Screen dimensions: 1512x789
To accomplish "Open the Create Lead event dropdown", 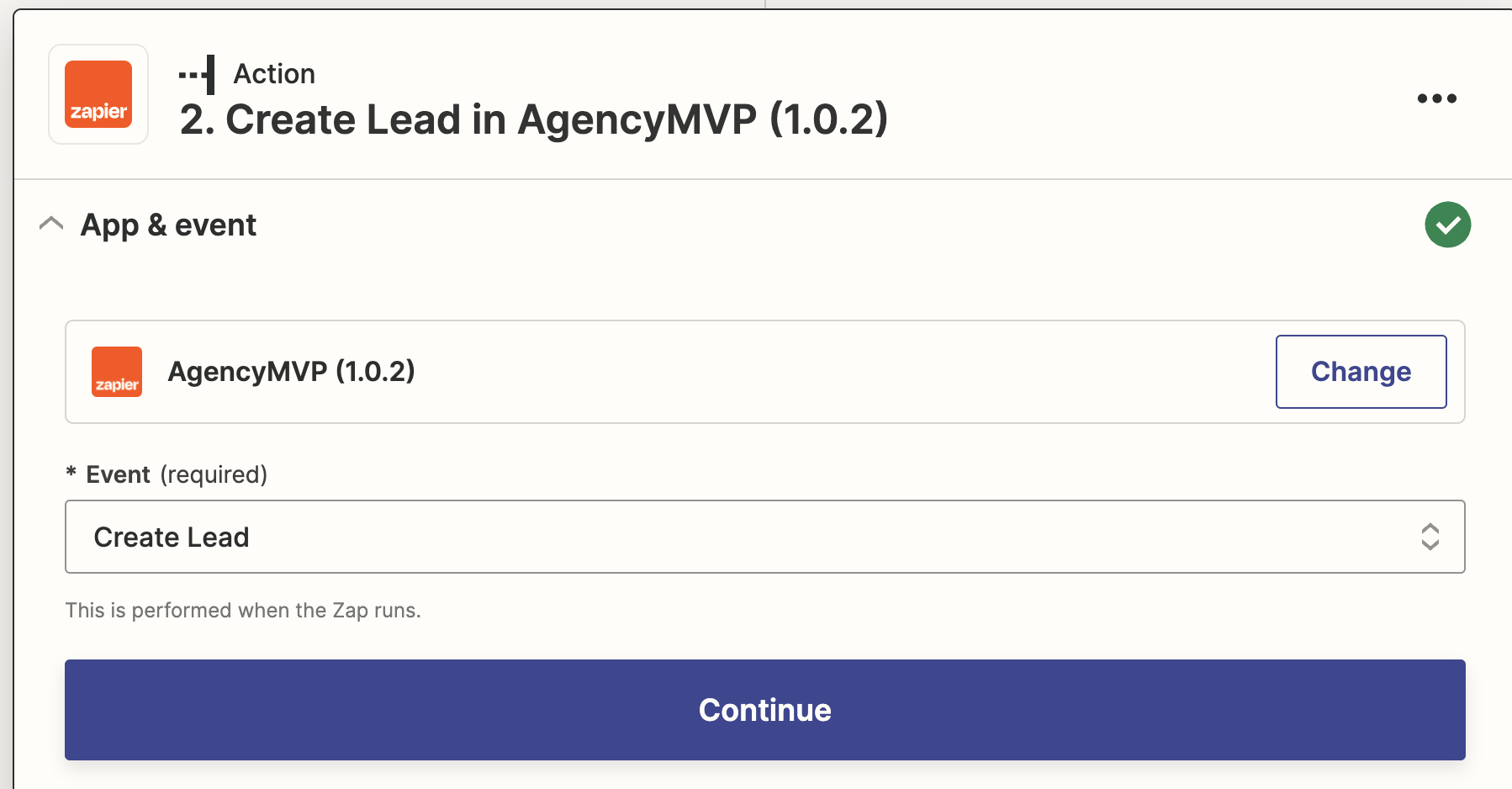I will coord(764,537).
